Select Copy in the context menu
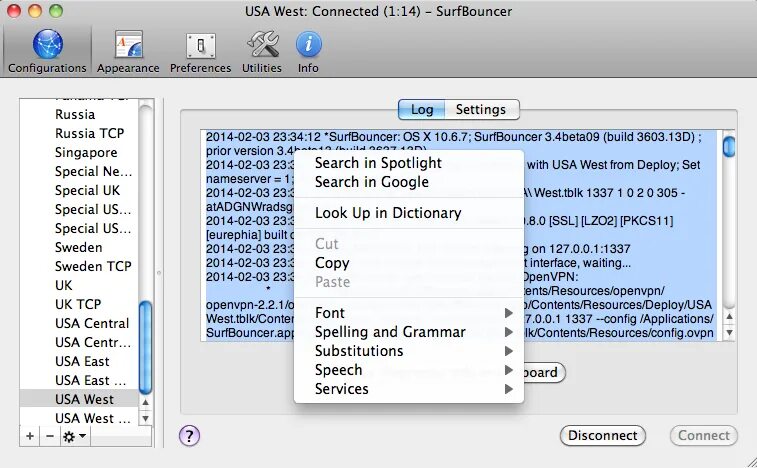The image size is (757, 468). tap(408, 263)
